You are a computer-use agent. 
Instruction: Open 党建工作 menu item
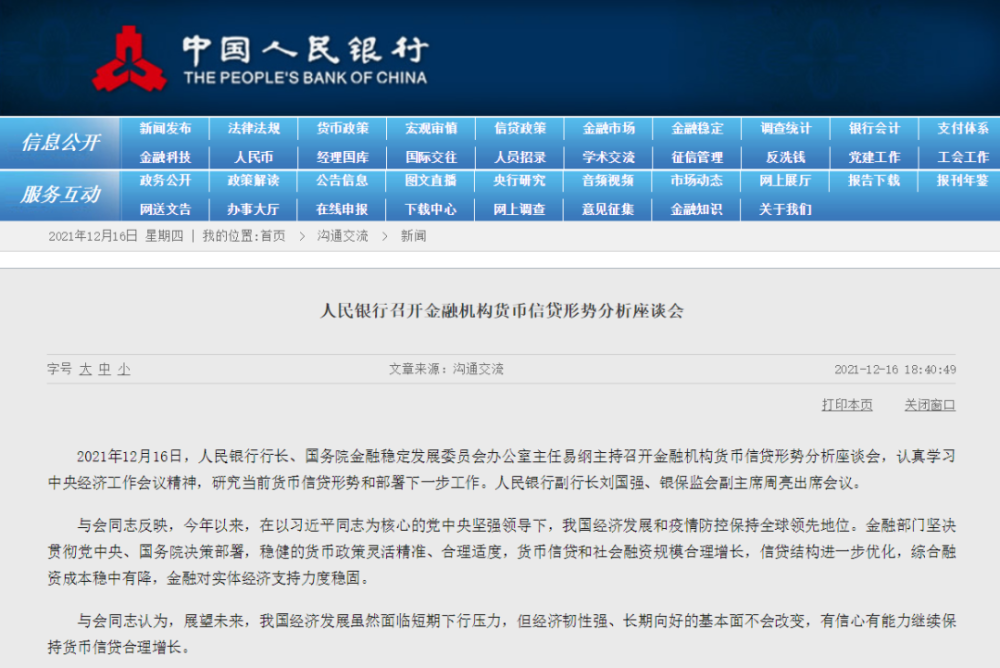tap(874, 157)
